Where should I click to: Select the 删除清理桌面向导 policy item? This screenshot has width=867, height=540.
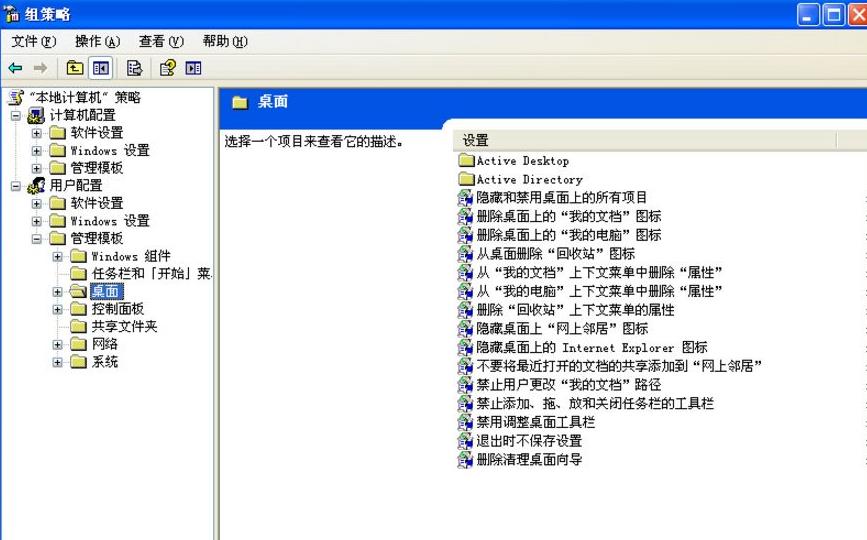click(528, 460)
